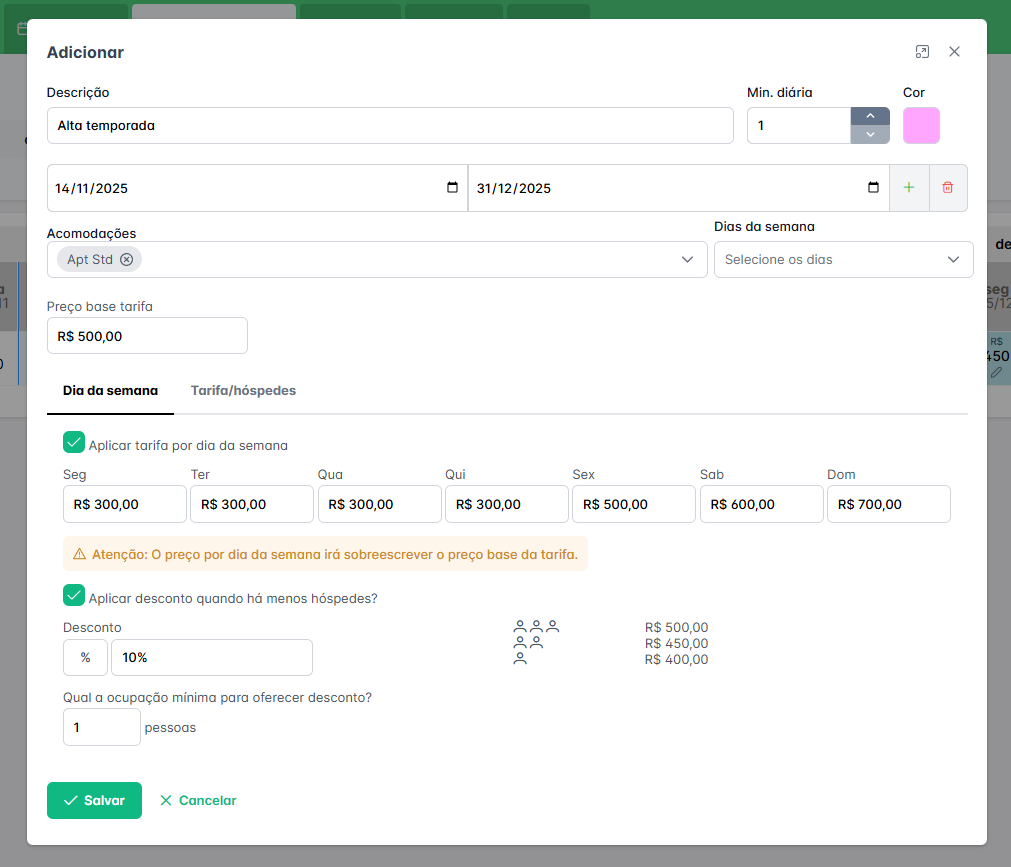Screen dimensions: 1011x867
Task: Select the Dia da semana tab
Action: [110, 391]
